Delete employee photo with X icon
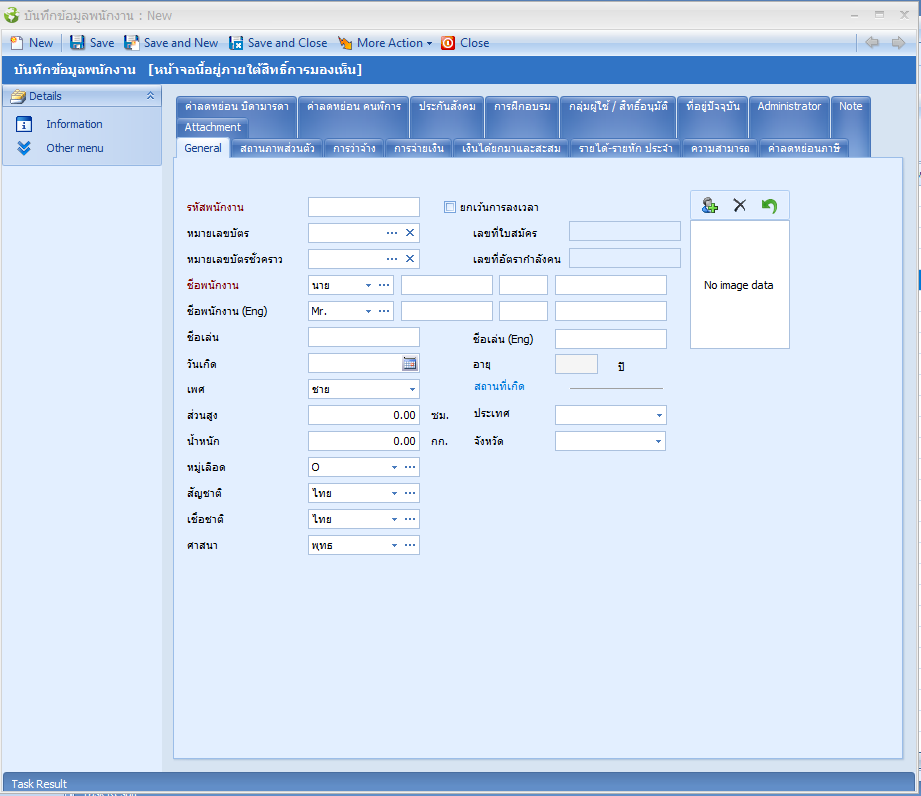This screenshot has height=796, width=921. coord(740,205)
